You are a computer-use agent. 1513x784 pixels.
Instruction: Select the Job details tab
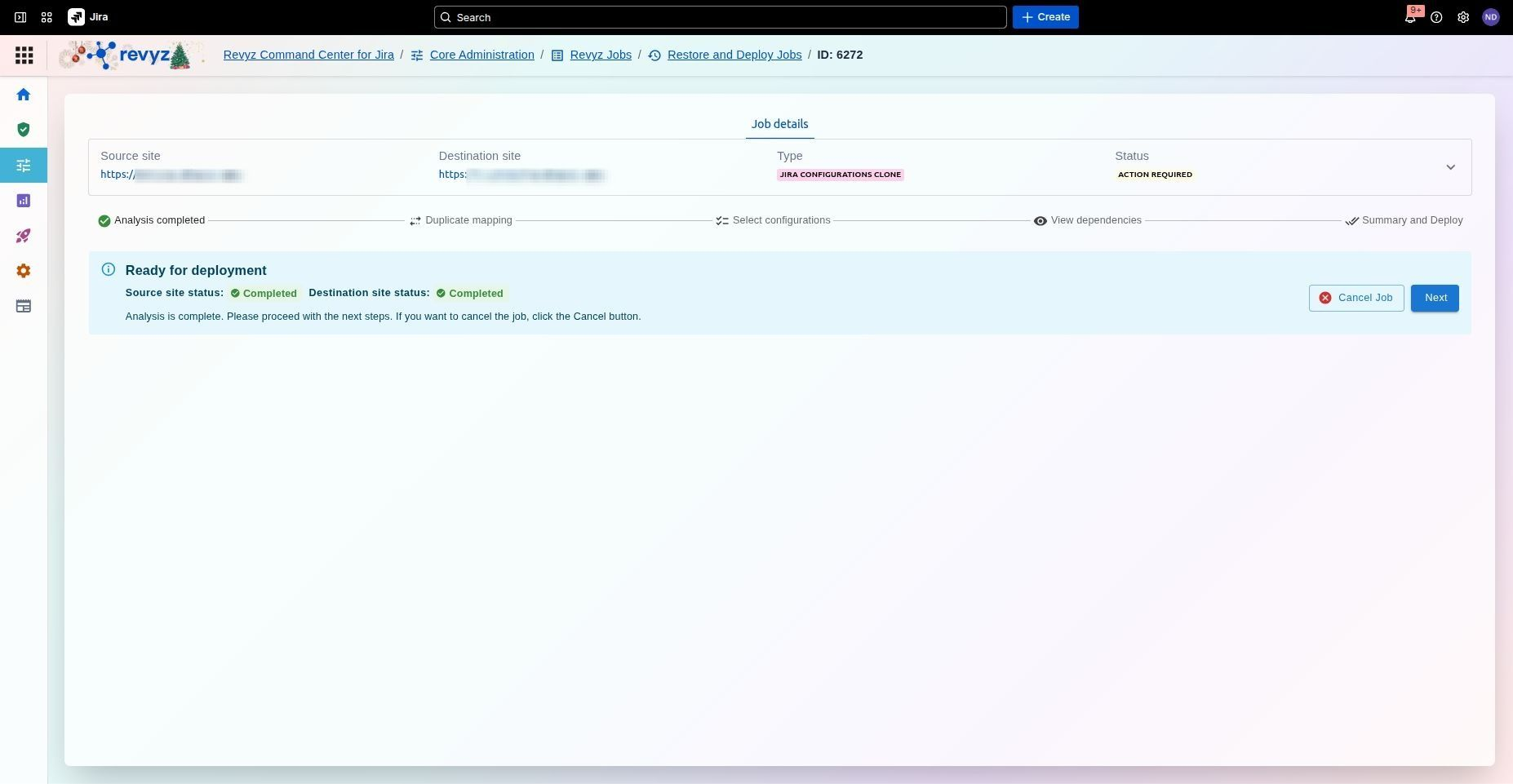point(779,124)
